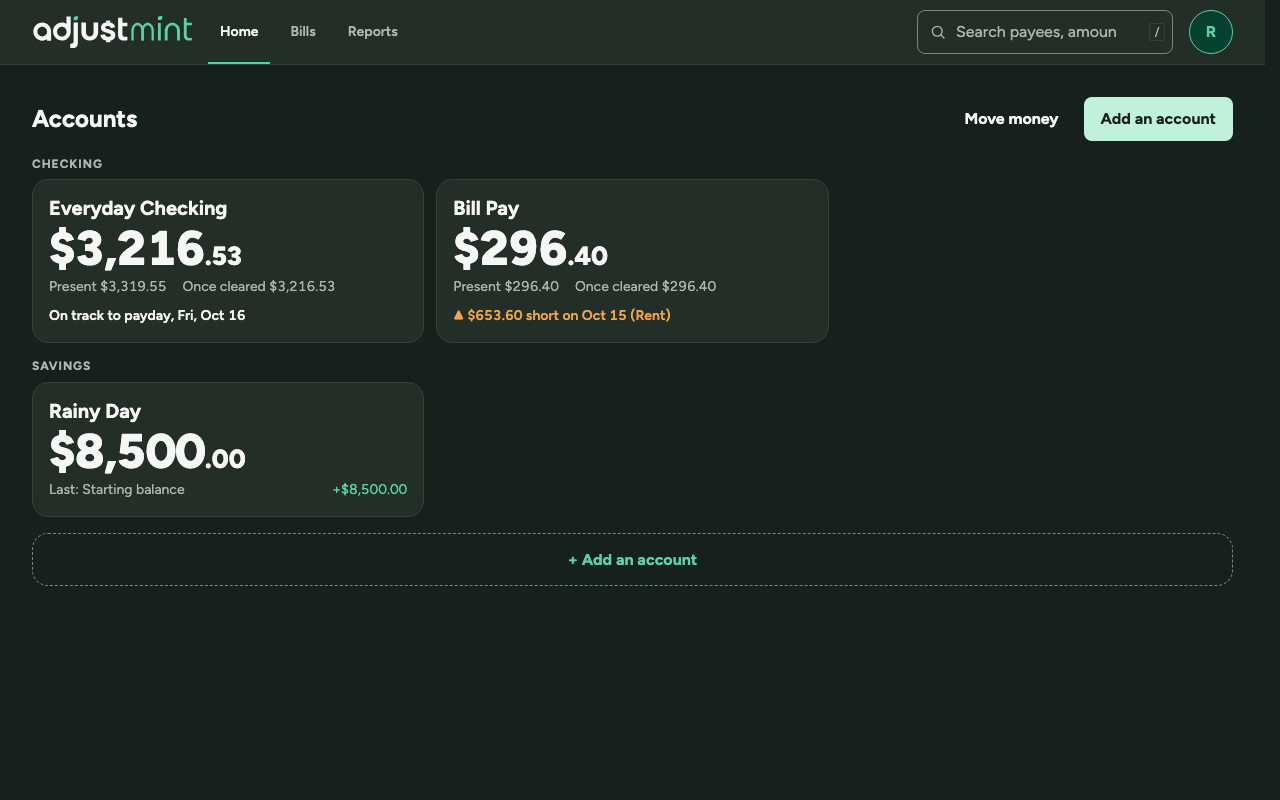Click the slash shortcut key badge

click(1156, 32)
